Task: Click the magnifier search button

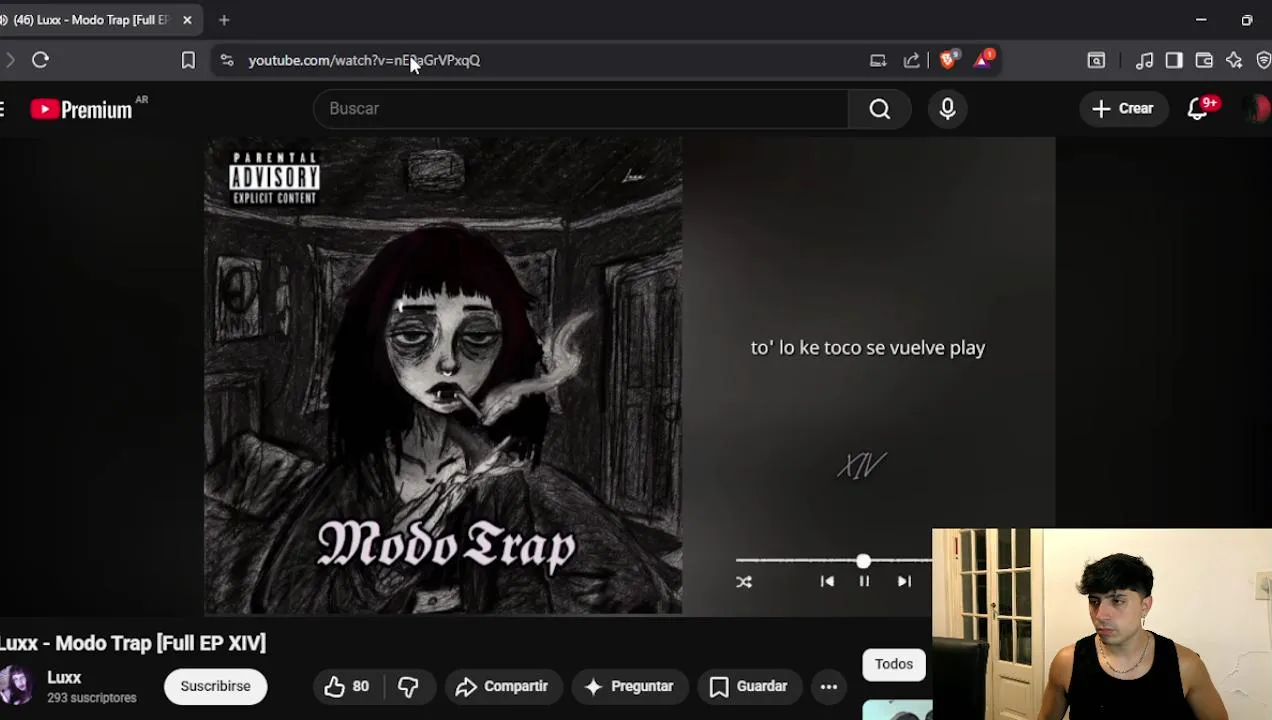Action: 879,108
